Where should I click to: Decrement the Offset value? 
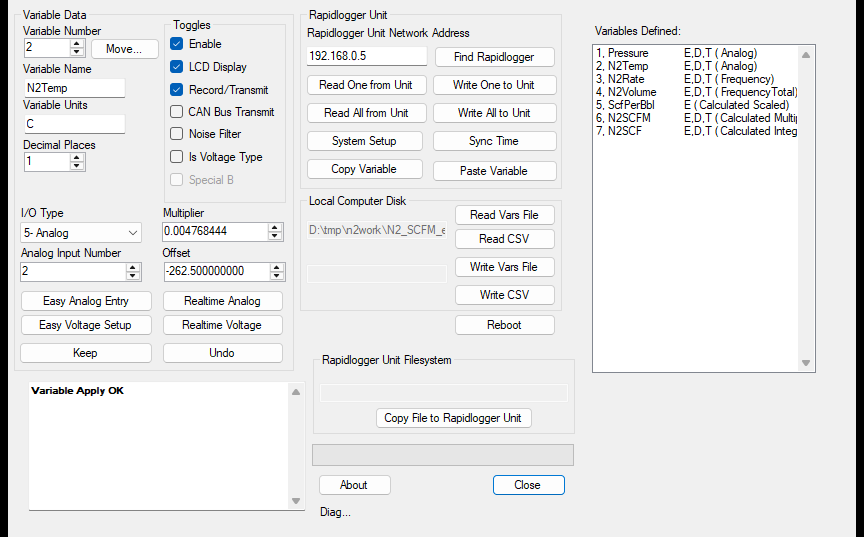click(x=277, y=275)
